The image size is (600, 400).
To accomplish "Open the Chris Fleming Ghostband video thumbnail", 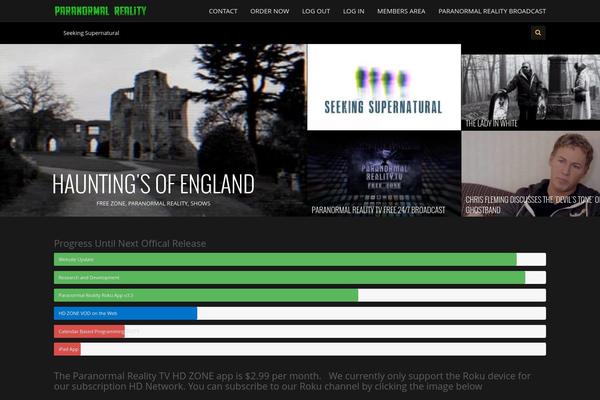I will click(x=530, y=174).
